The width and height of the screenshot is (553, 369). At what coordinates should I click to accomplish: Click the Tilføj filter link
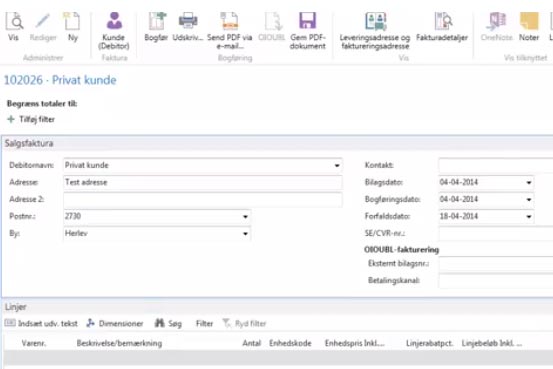pos(37,119)
